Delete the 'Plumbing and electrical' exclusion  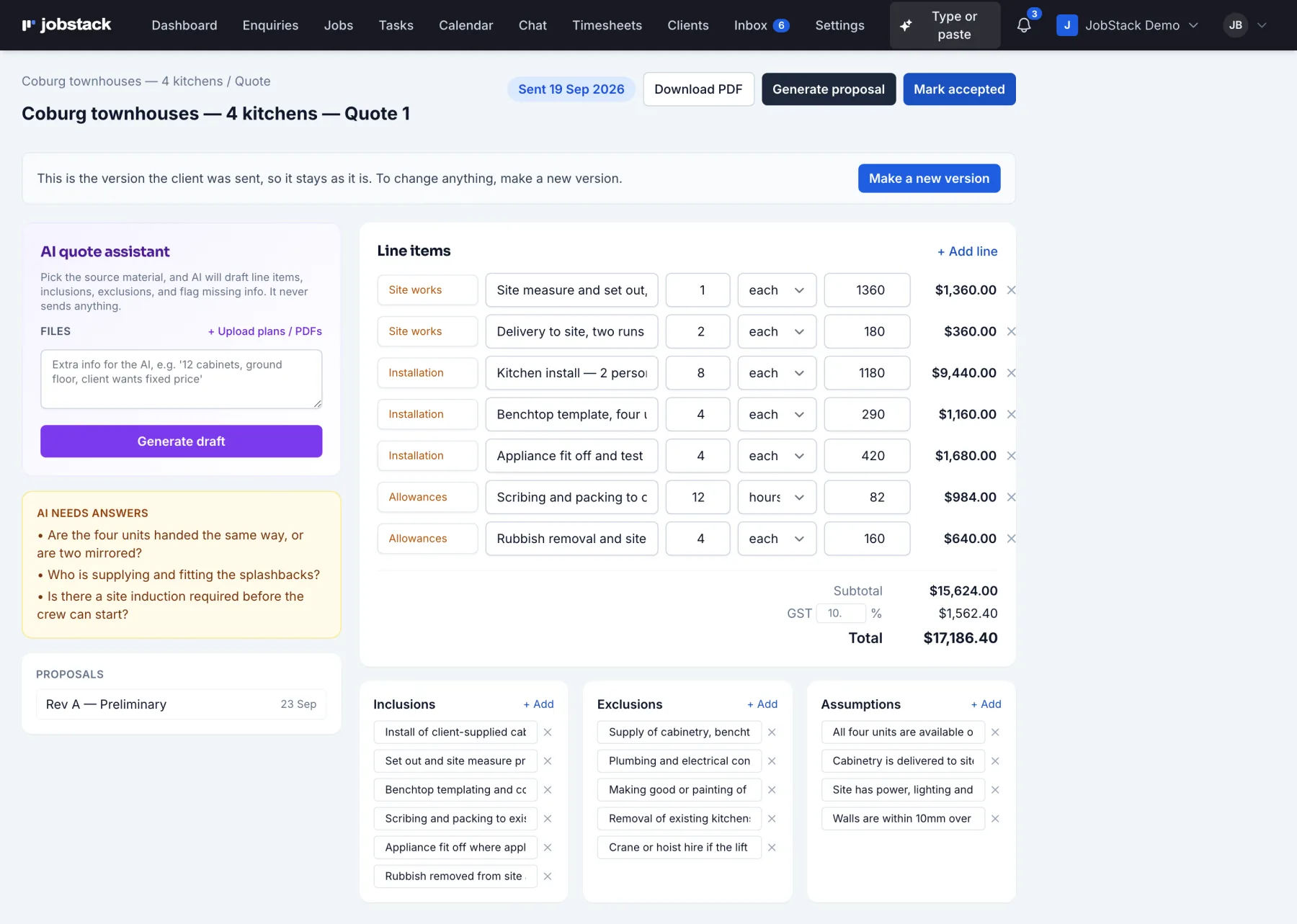[772, 761]
